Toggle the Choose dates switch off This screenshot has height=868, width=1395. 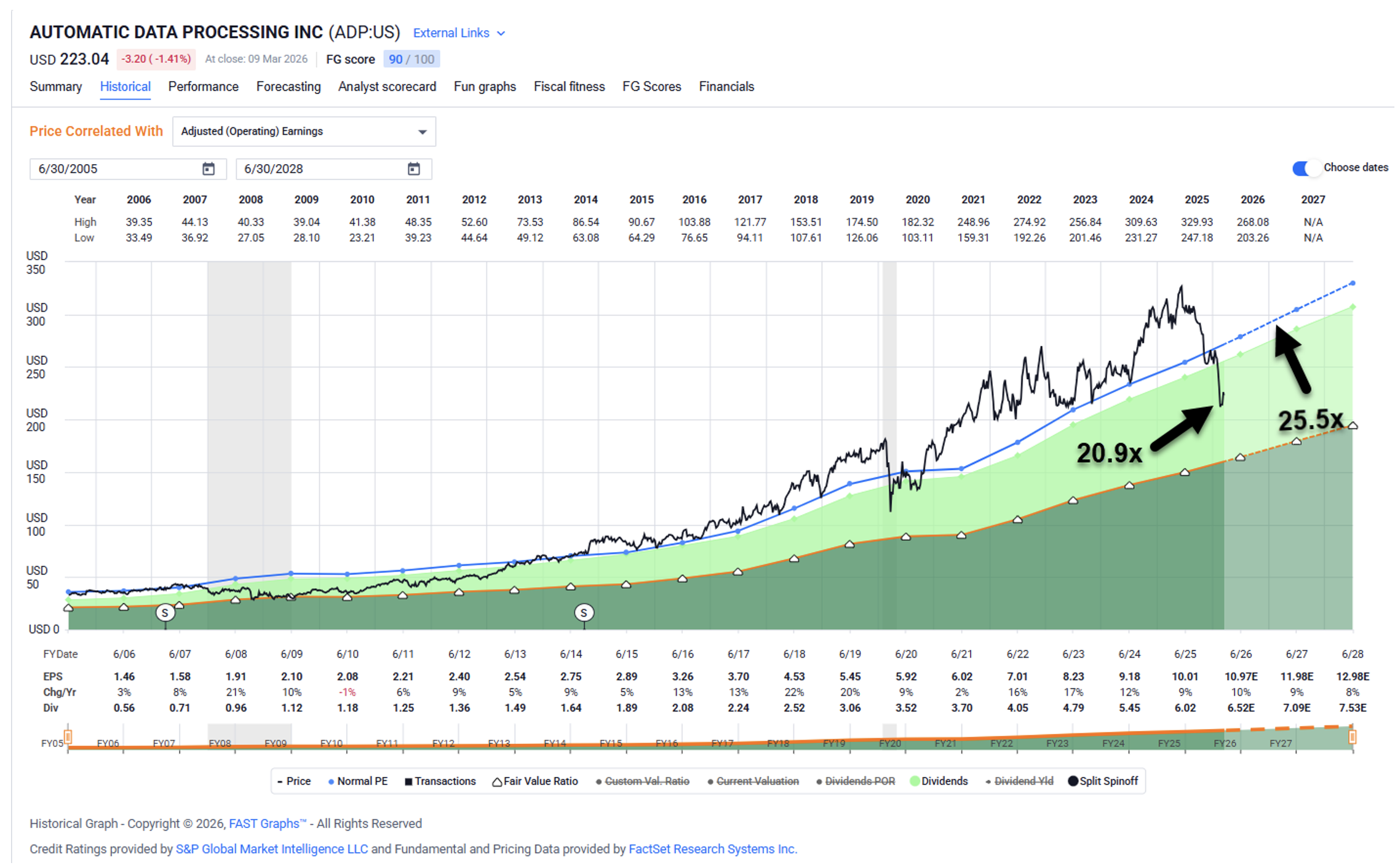pos(1305,168)
